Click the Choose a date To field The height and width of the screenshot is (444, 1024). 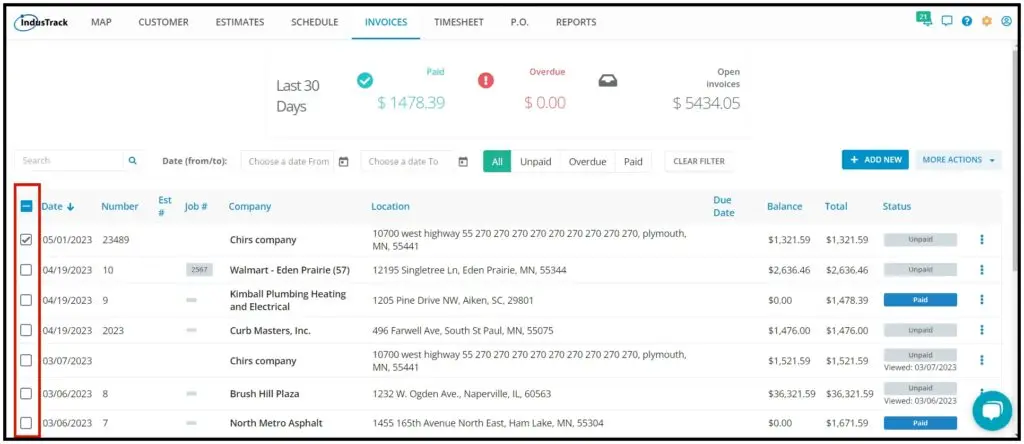(x=407, y=161)
